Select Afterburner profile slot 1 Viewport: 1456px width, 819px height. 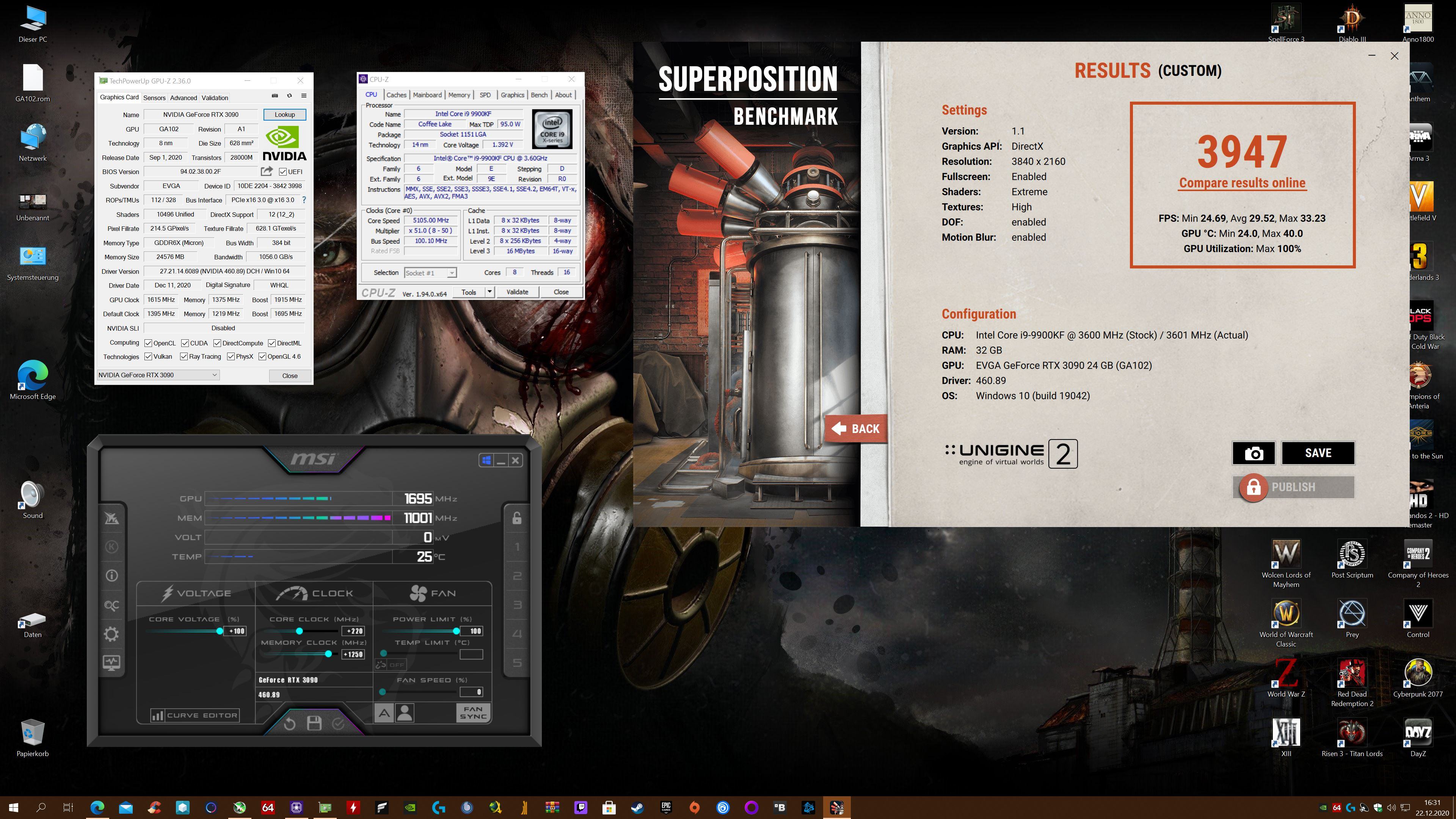(517, 546)
